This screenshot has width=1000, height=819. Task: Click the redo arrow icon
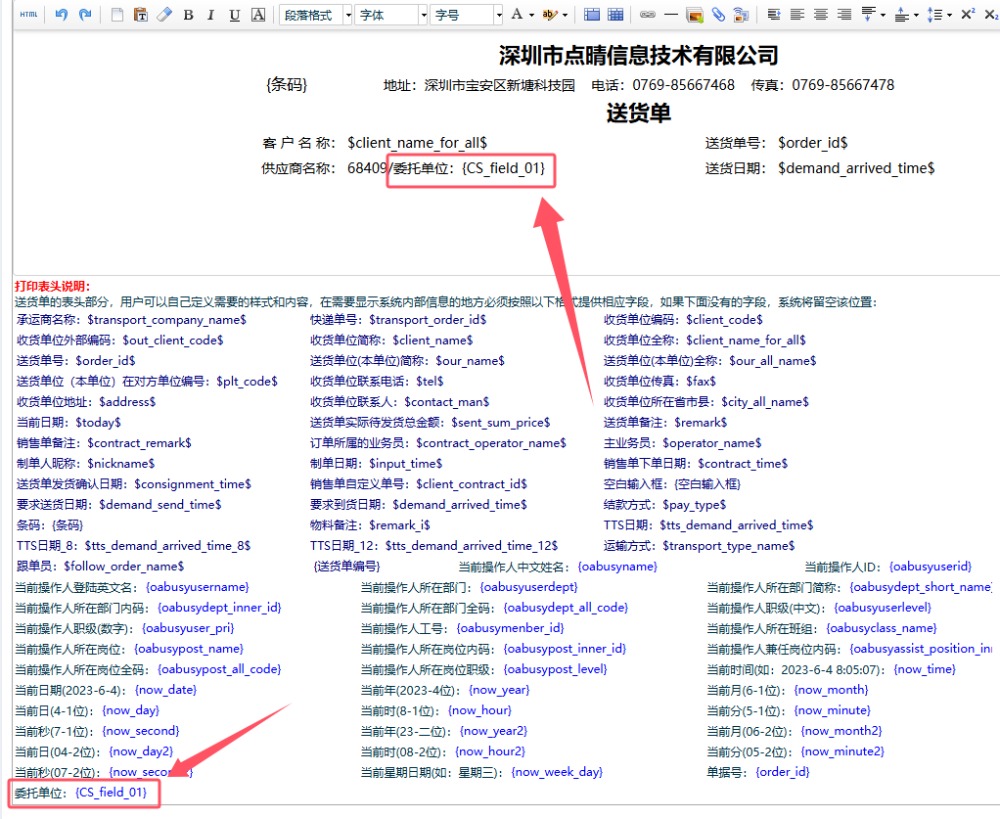[85, 15]
